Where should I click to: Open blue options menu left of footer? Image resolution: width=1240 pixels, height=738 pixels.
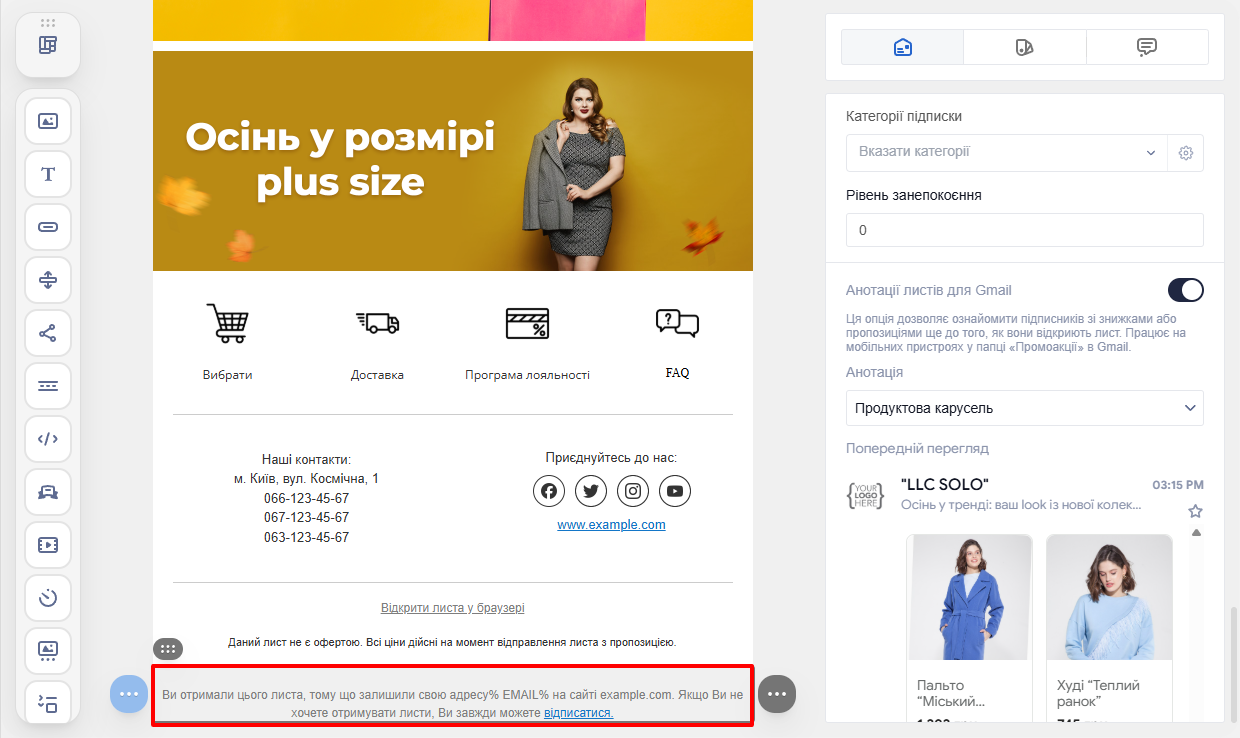128,694
